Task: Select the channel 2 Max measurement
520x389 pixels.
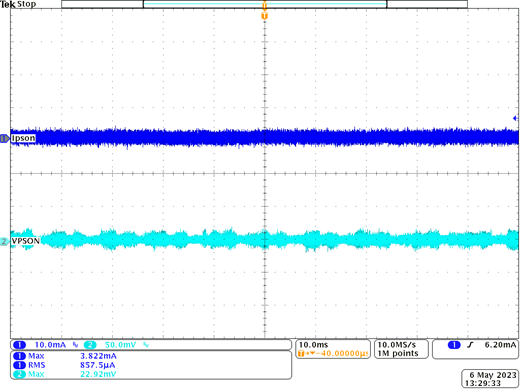Action: point(65,374)
